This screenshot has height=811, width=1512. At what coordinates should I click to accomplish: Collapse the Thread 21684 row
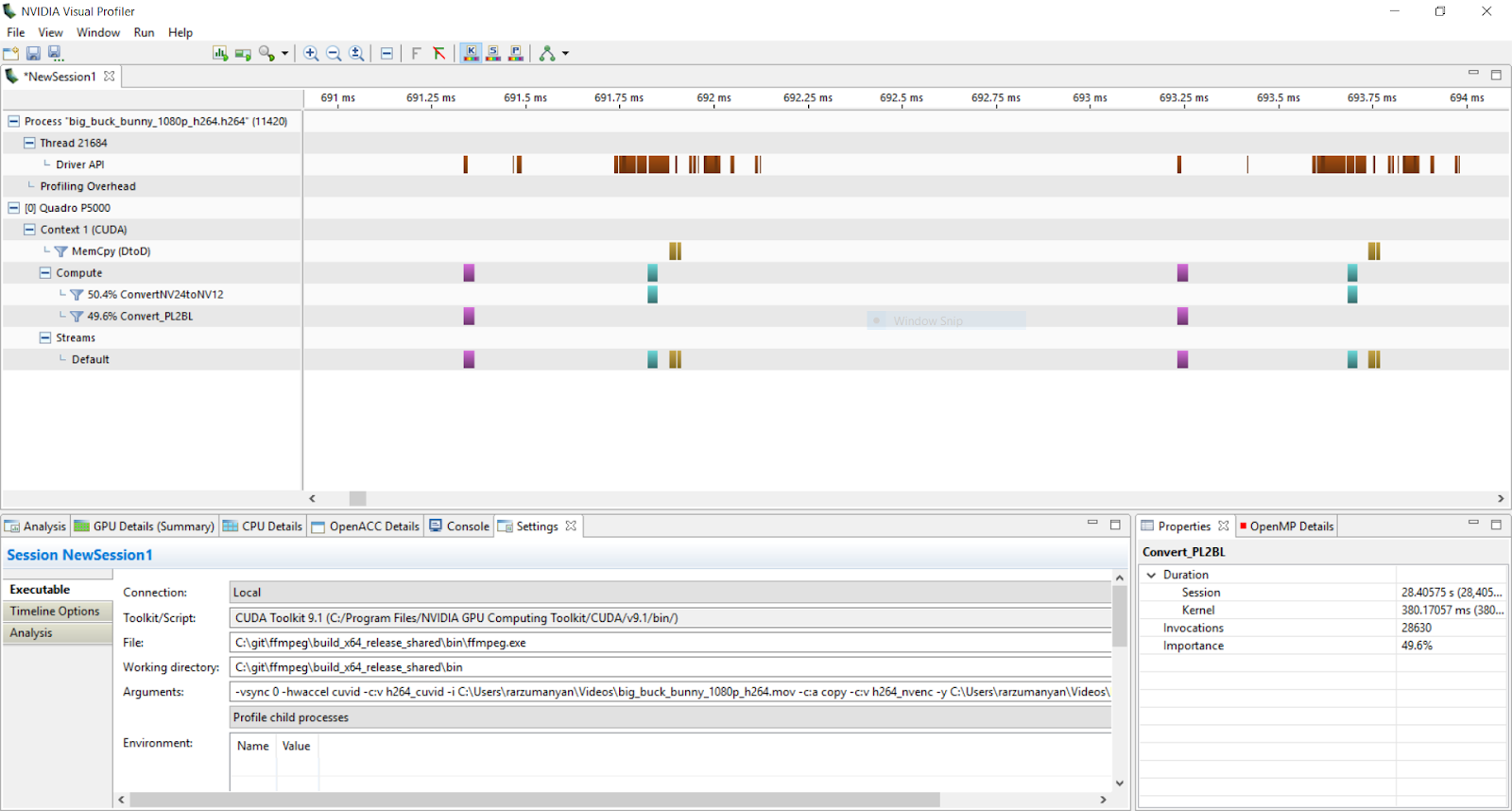(x=29, y=143)
